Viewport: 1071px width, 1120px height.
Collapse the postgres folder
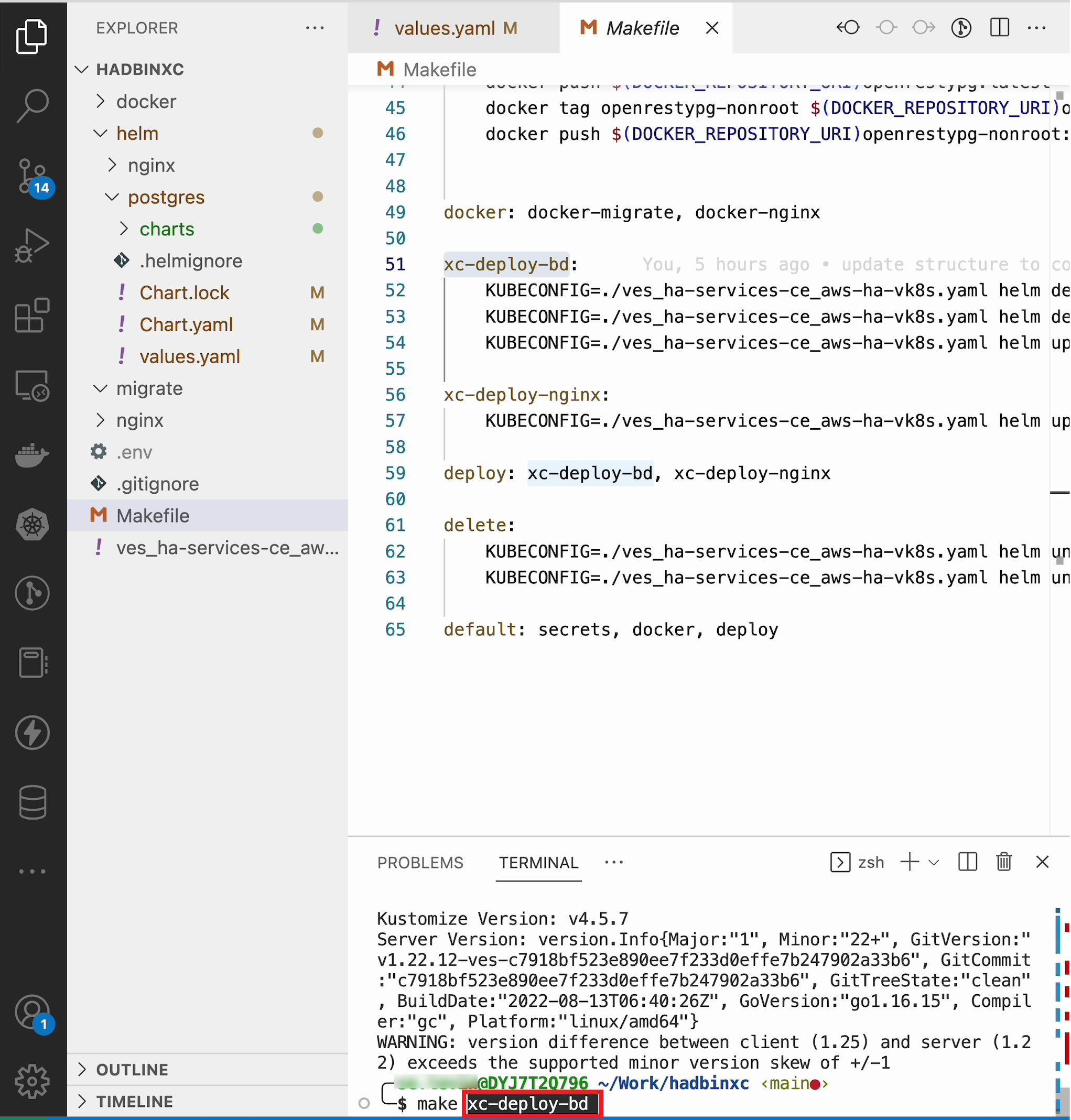(166, 197)
